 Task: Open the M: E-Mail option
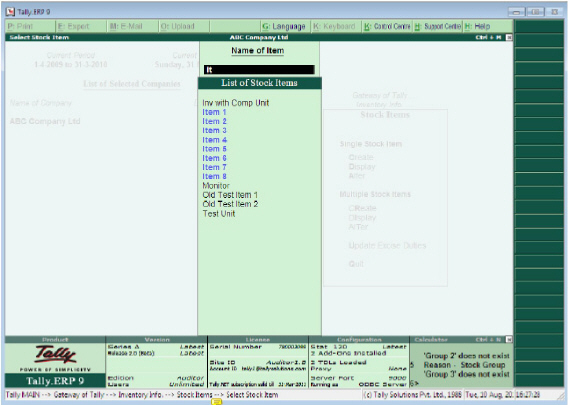[x=133, y=26]
